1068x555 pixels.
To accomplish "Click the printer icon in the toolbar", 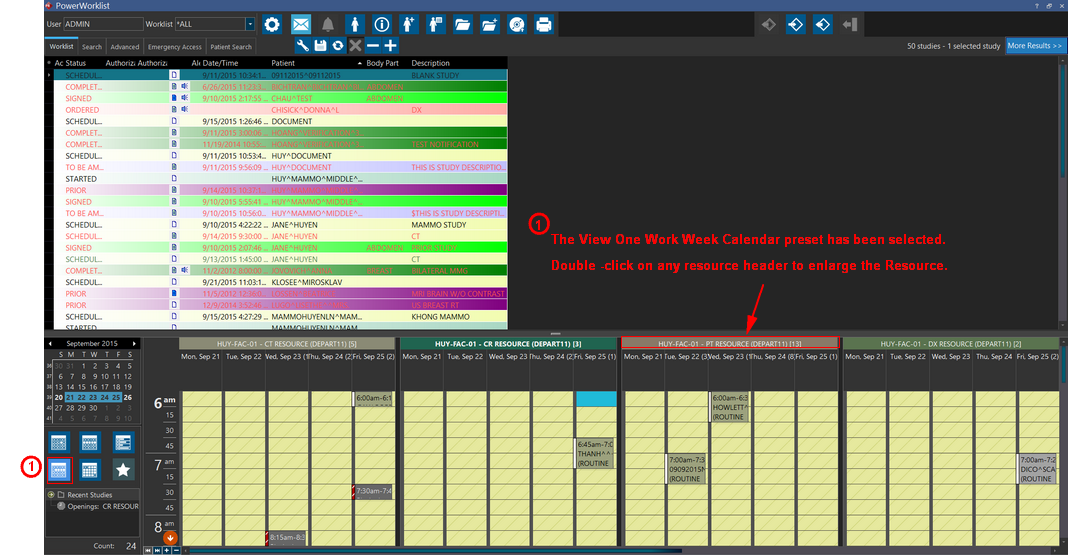I will click(543, 24).
